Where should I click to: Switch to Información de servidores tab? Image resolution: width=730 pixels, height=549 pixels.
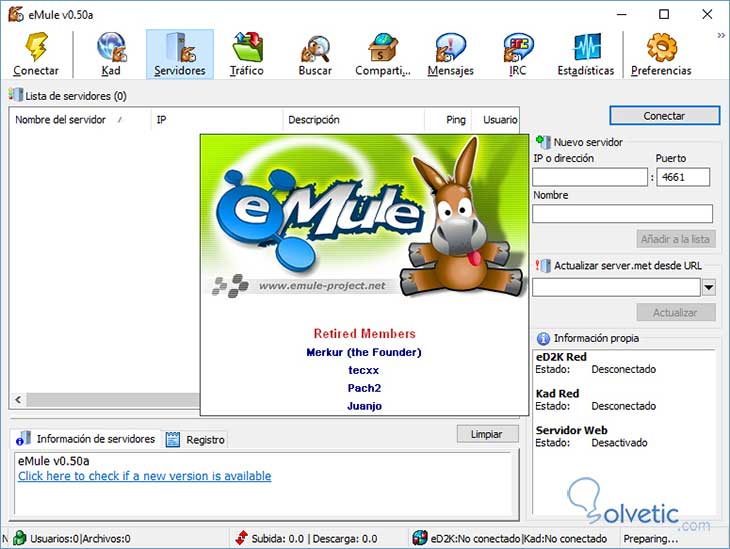point(86,439)
